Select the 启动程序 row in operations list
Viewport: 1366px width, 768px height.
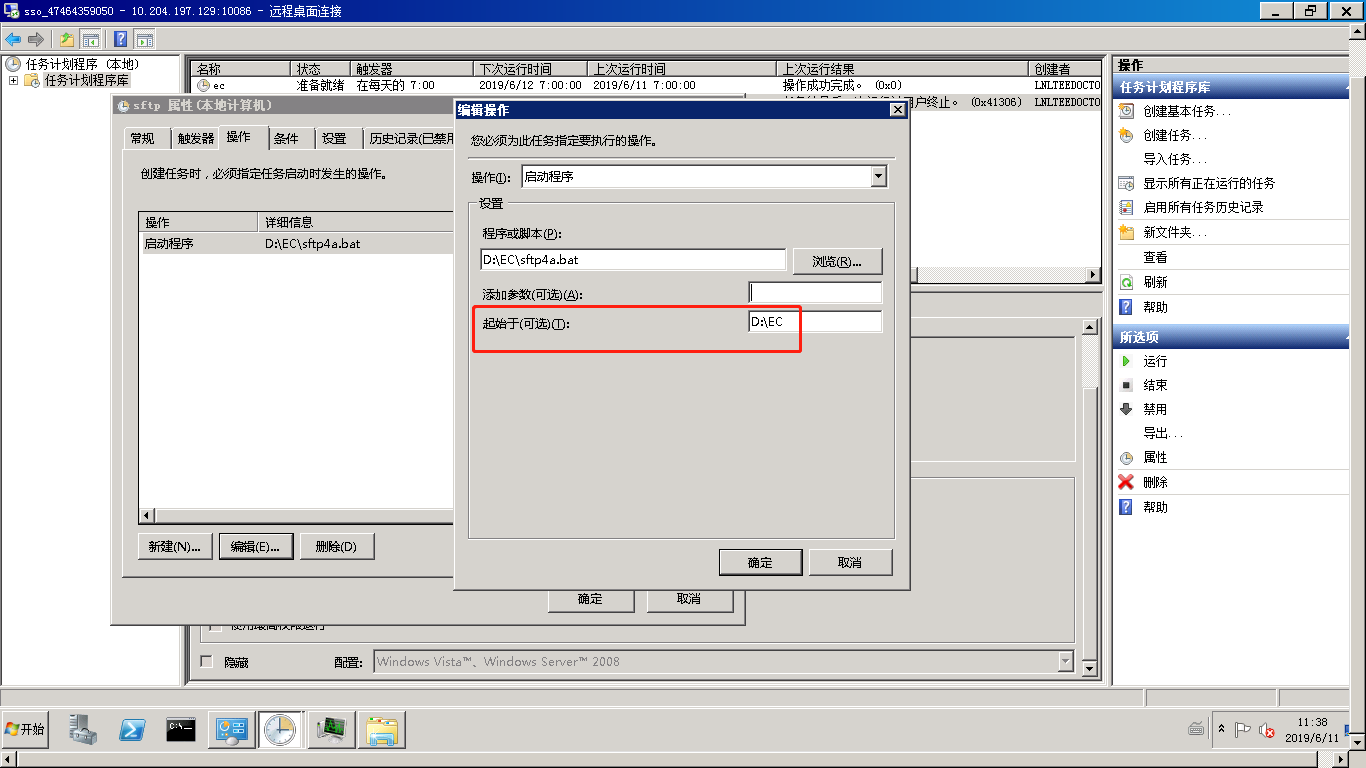298,243
